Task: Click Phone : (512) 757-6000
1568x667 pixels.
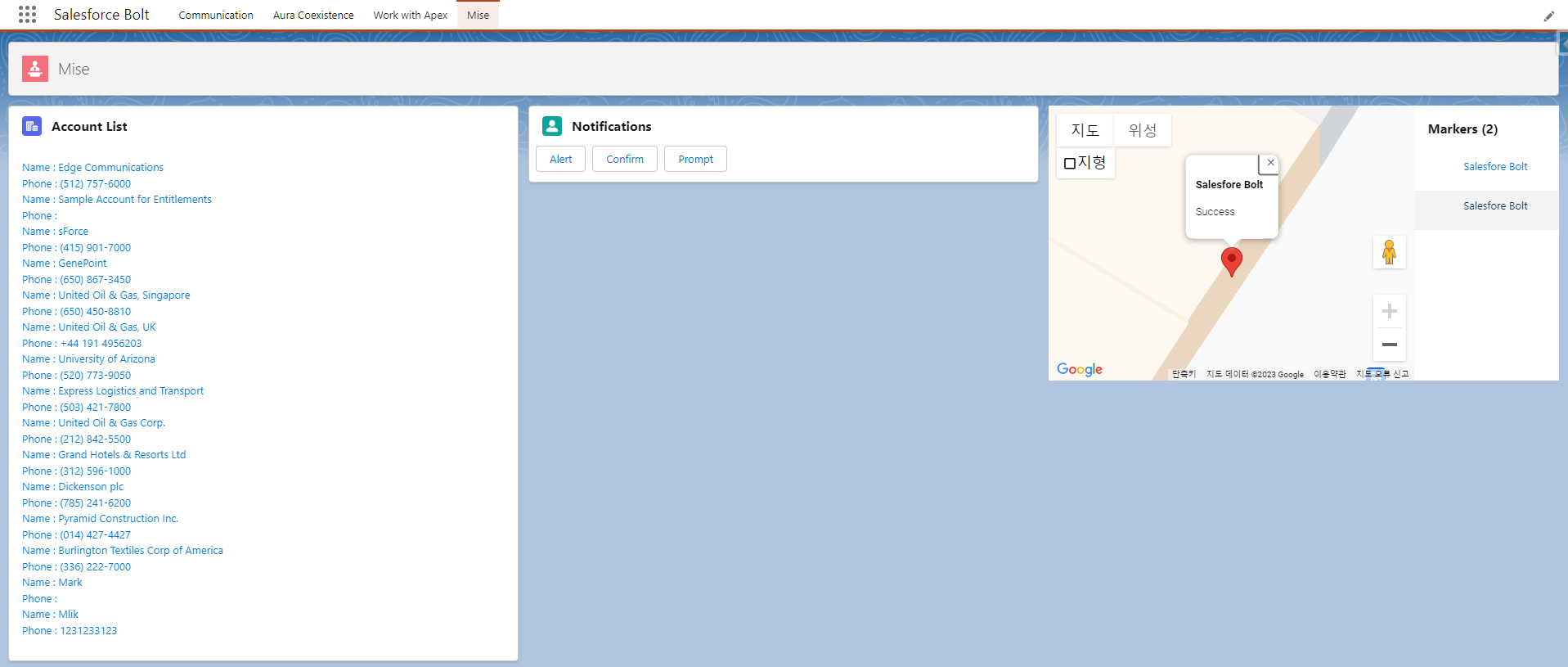Action: pyautogui.click(x=76, y=184)
